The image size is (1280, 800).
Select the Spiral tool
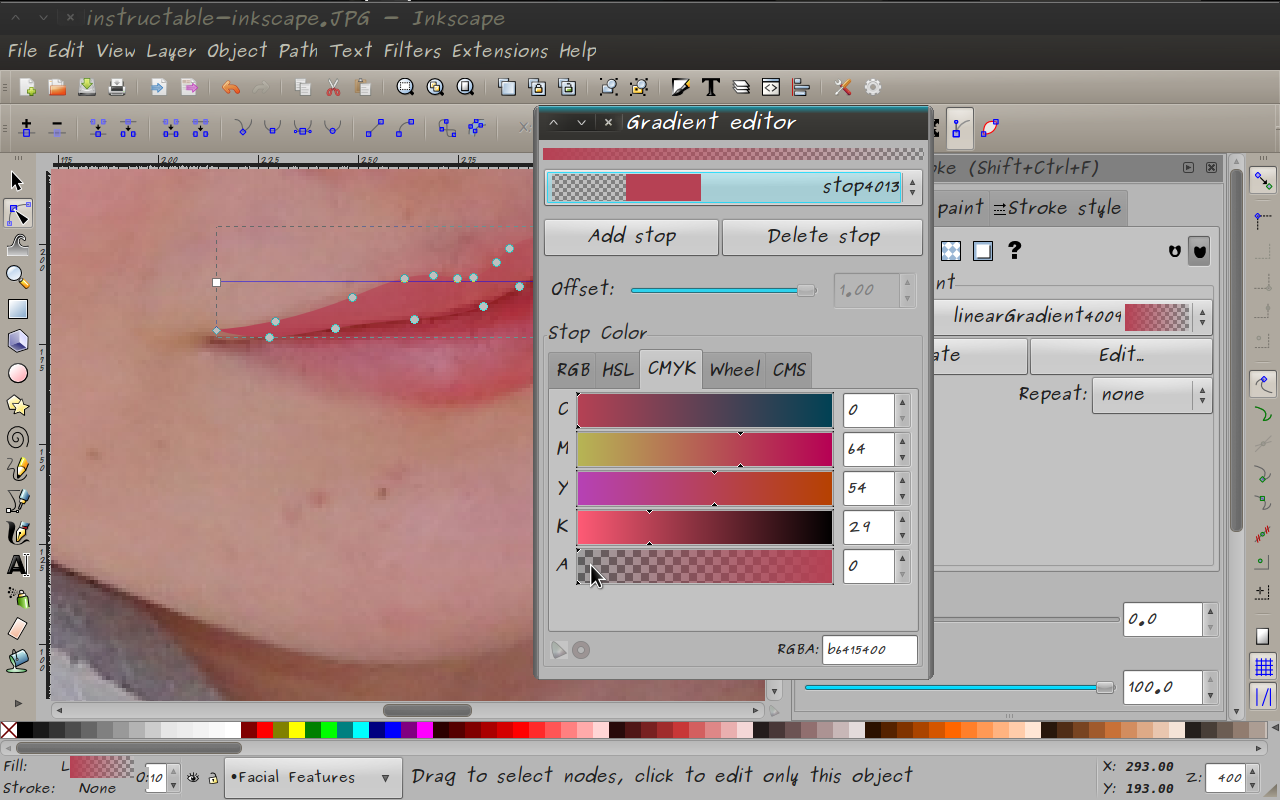(x=16, y=437)
